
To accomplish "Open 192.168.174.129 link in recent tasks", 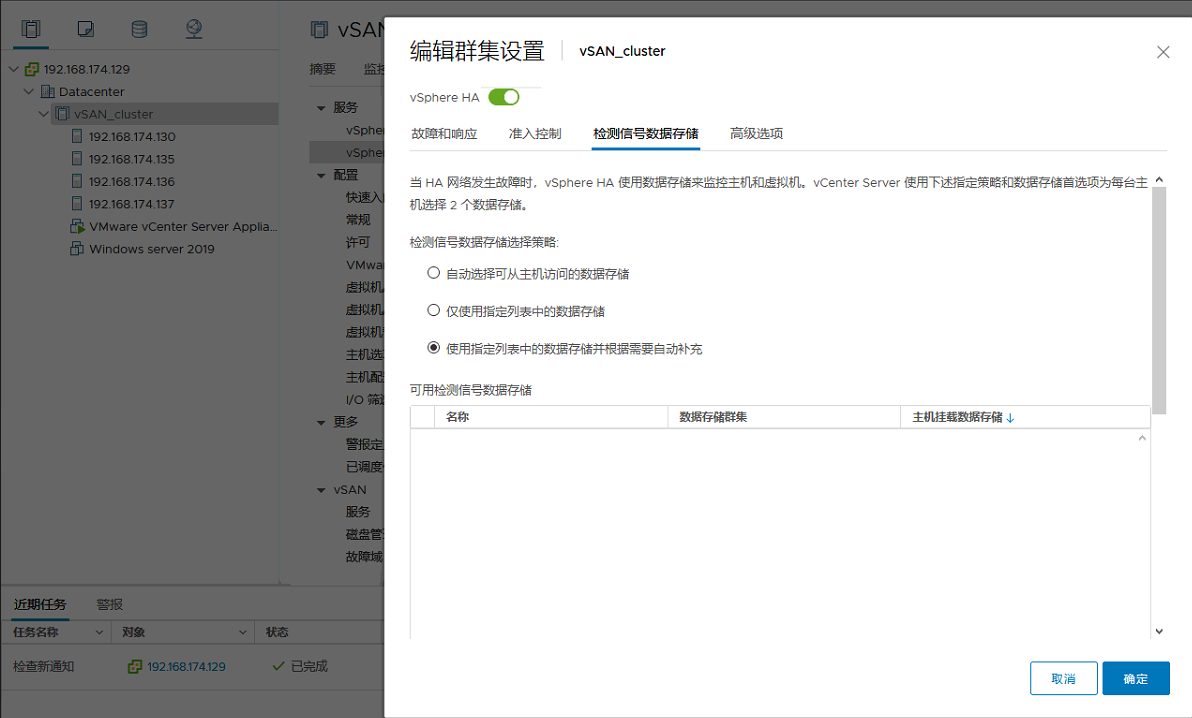I will [x=186, y=666].
